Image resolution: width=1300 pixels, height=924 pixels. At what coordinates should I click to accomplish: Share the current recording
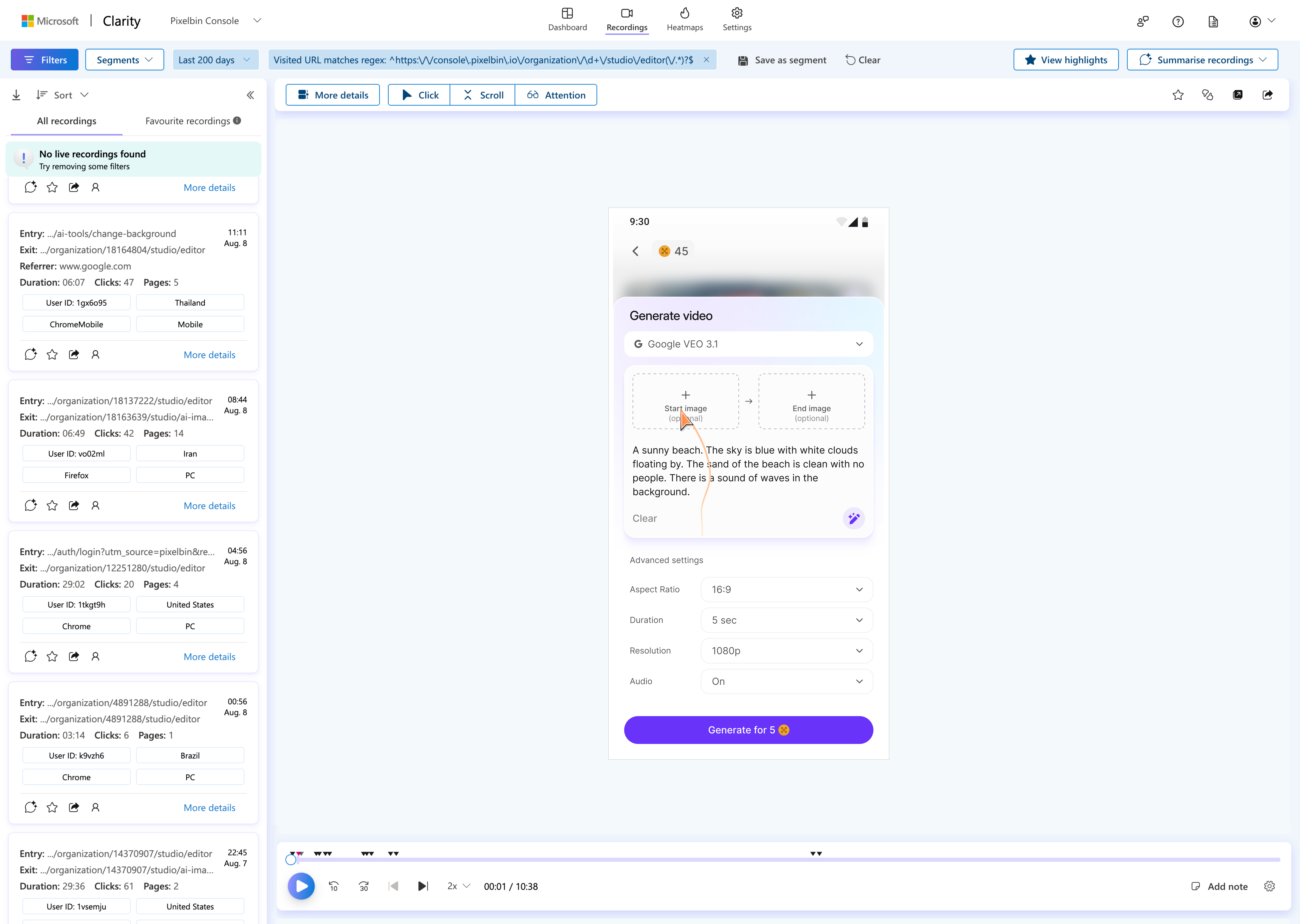click(x=1268, y=95)
